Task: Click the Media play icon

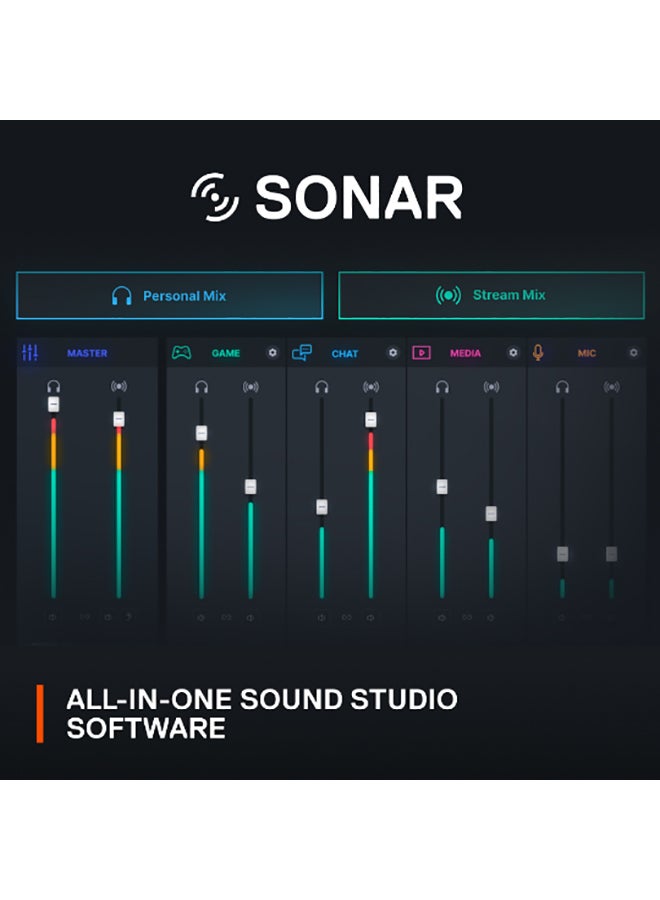Action: point(421,352)
